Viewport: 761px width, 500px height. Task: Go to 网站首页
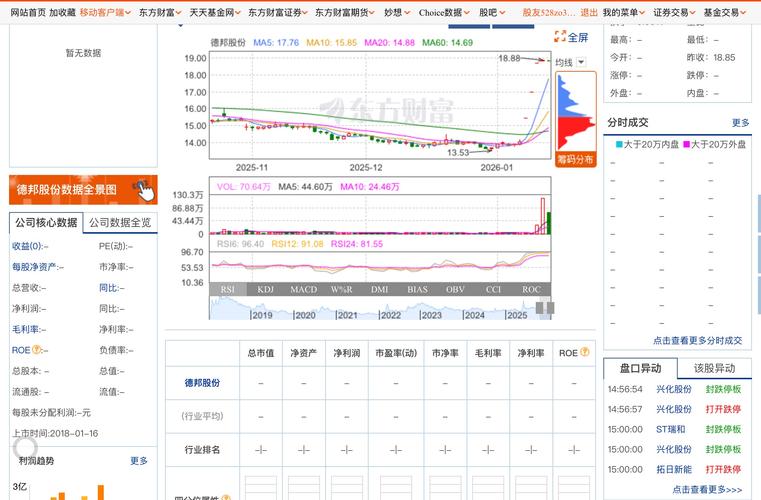pos(28,13)
